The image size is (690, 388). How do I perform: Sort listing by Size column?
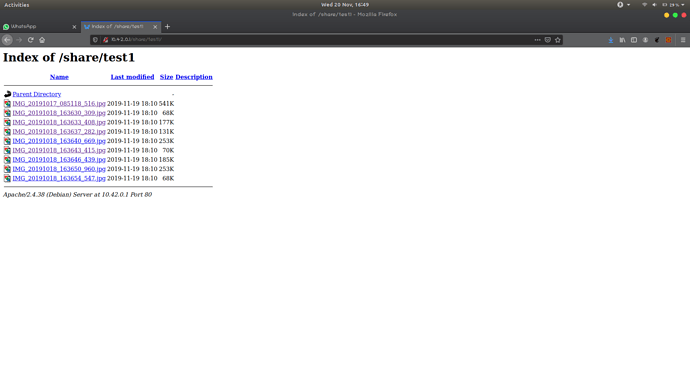166,77
